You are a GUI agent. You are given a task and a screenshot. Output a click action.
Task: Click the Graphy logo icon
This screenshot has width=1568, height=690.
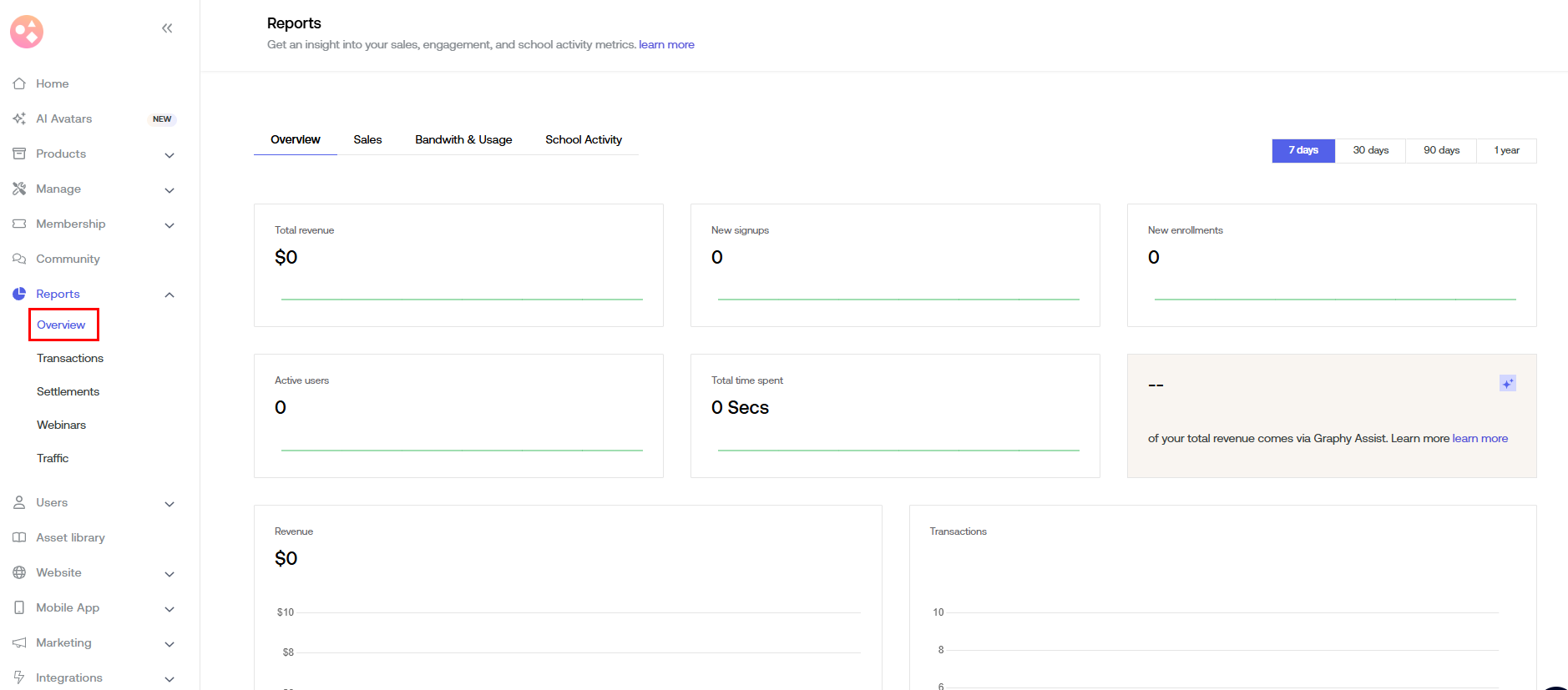click(27, 32)
